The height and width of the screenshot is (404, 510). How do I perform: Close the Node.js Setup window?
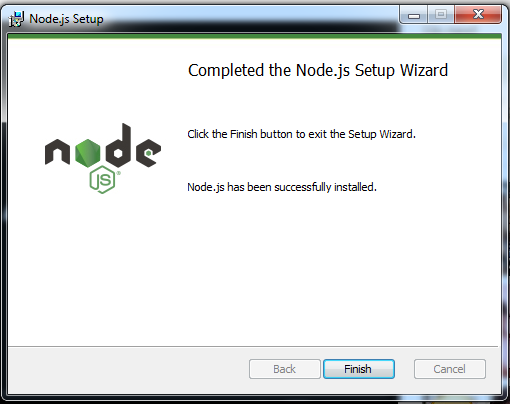click(x=478, y=14)
